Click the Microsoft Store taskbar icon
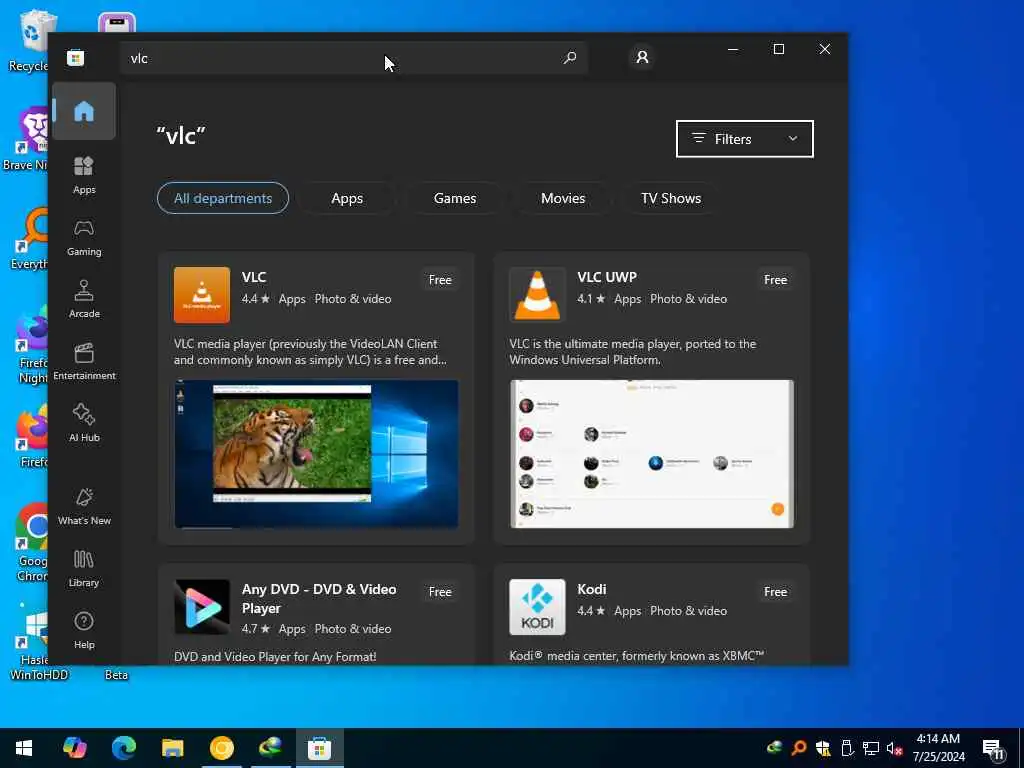Screen dimensions: 1024x768 click(x=319, y=748)
